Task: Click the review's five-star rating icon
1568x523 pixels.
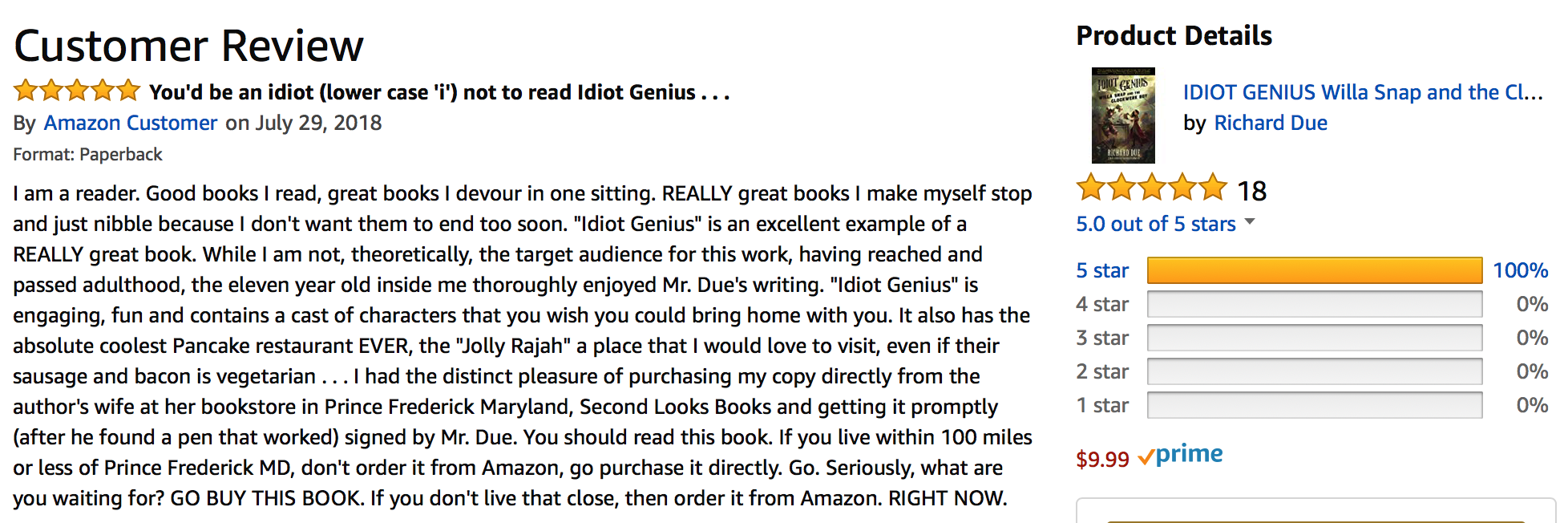Action: click(77, 91)
